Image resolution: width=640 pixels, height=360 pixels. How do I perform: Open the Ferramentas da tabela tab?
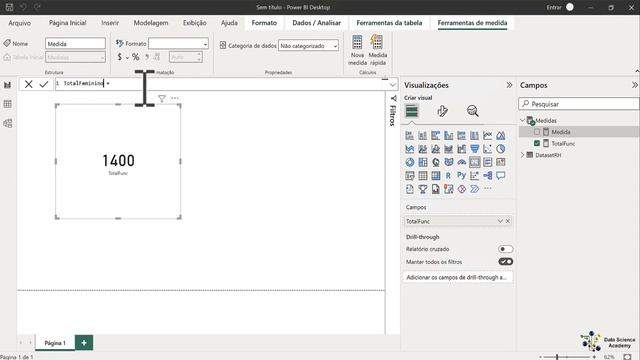[389, 23]
